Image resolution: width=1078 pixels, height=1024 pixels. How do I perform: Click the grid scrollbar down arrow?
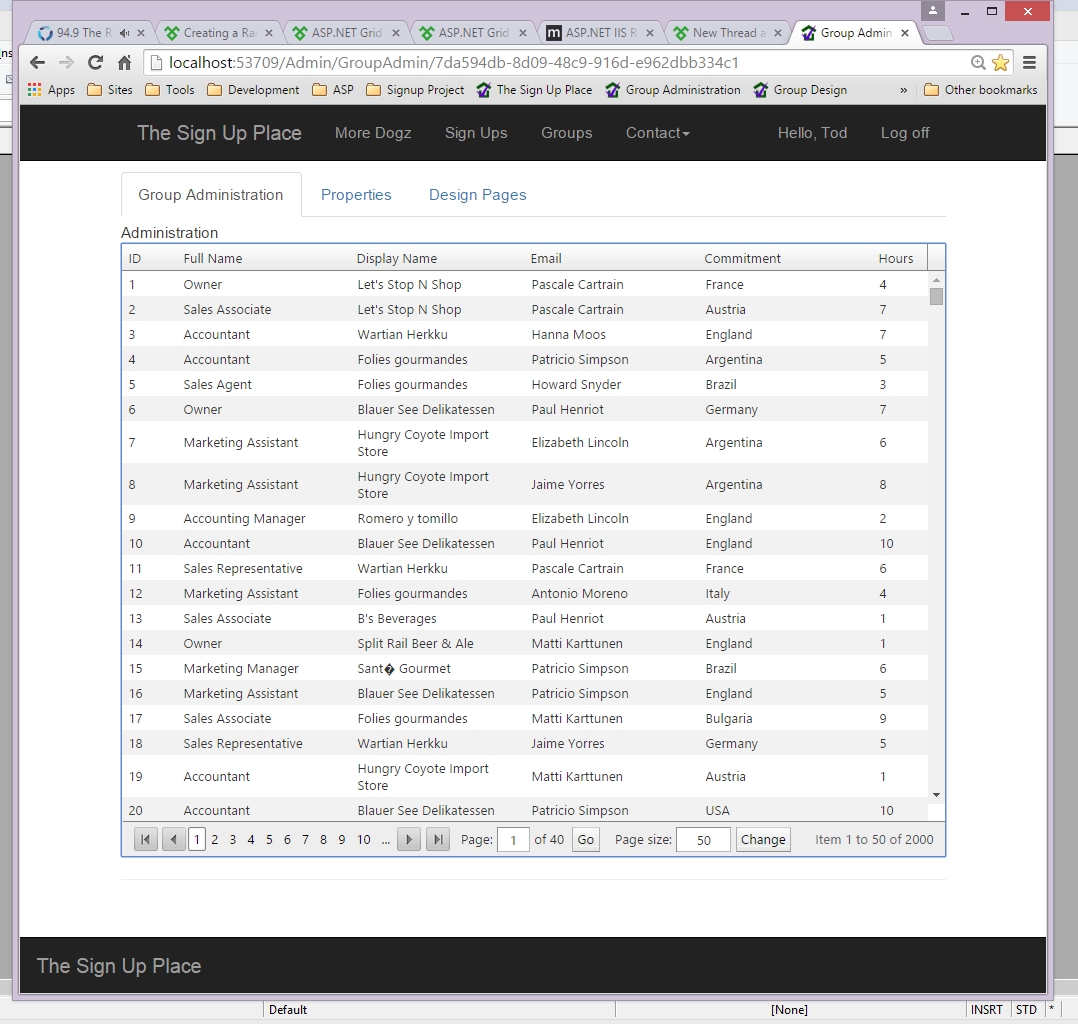point(936,795)
